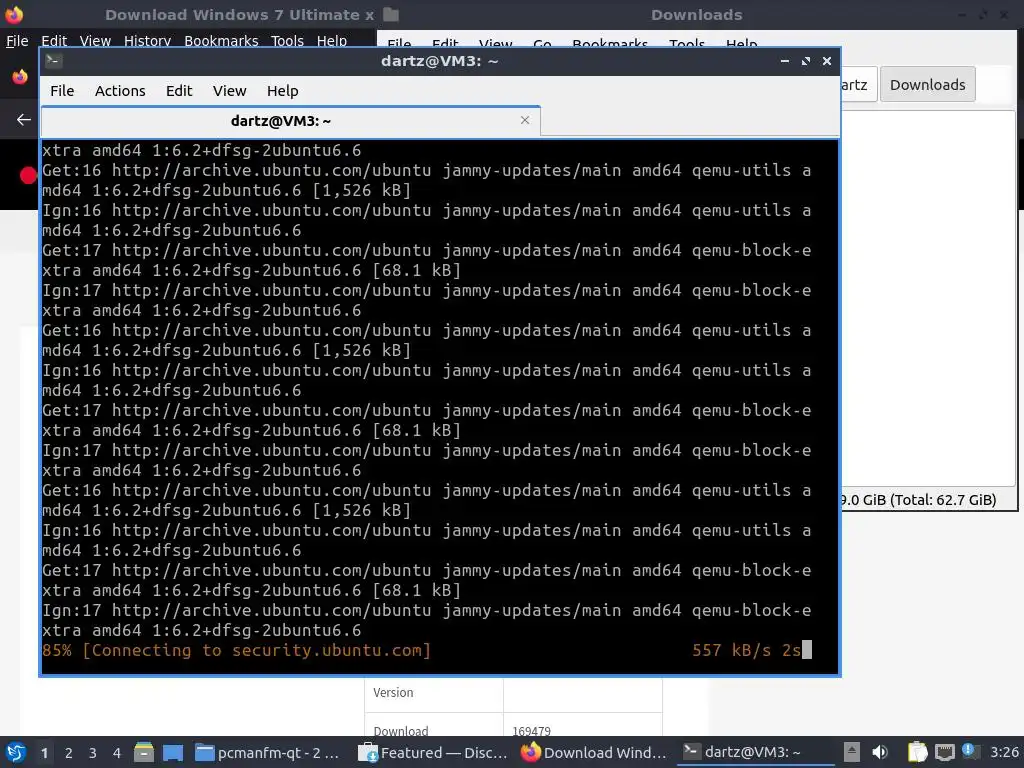Switch to workspace 3
The height and width of the screenshot is (768, 1024).
pos(93,753)
